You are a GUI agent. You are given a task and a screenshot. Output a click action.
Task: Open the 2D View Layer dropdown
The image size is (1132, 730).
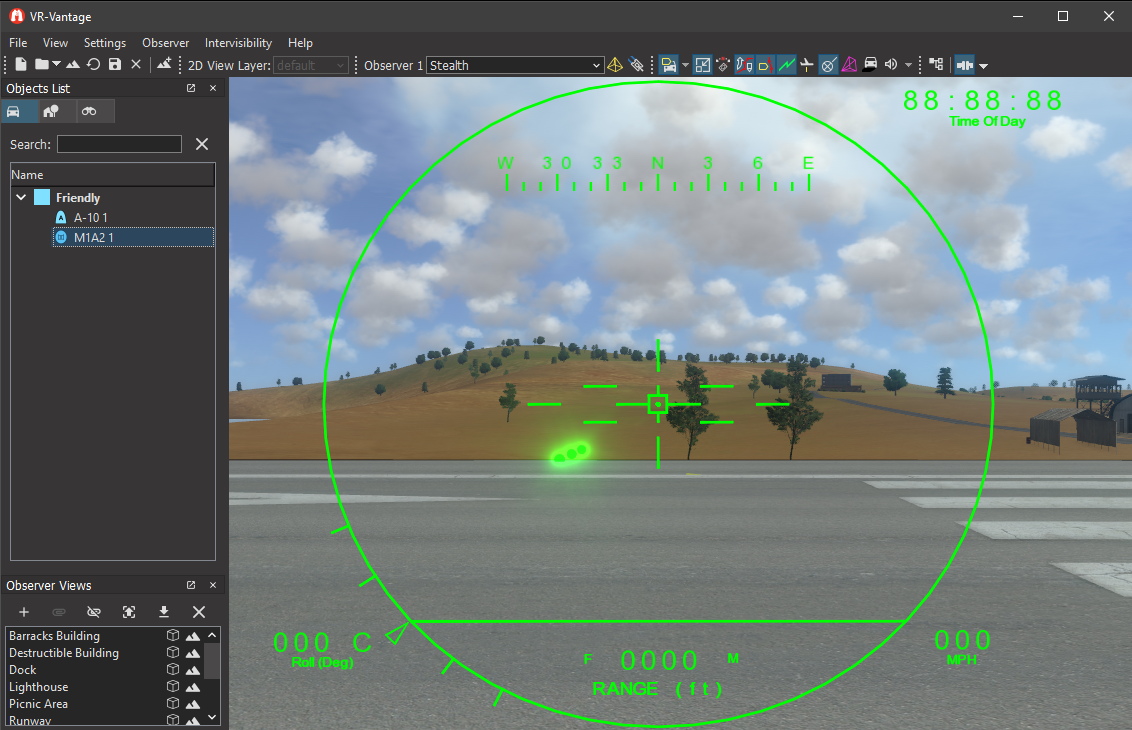[310, 66]
